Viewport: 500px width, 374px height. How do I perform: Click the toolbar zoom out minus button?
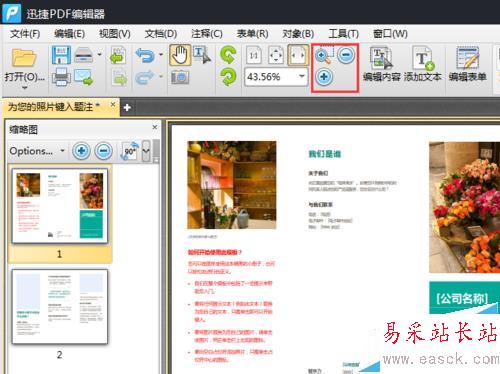[x=346, y=55]
